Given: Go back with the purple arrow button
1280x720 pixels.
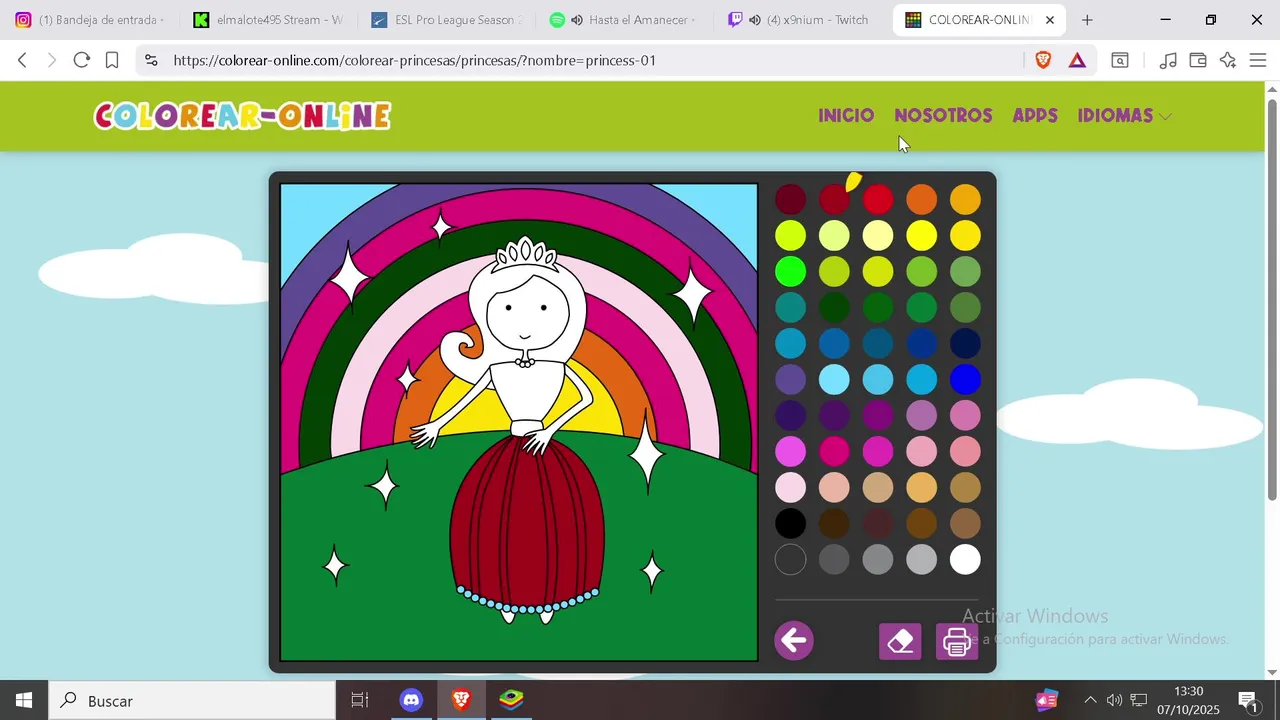Looking at the screenshot, I should tap(794, 640).
